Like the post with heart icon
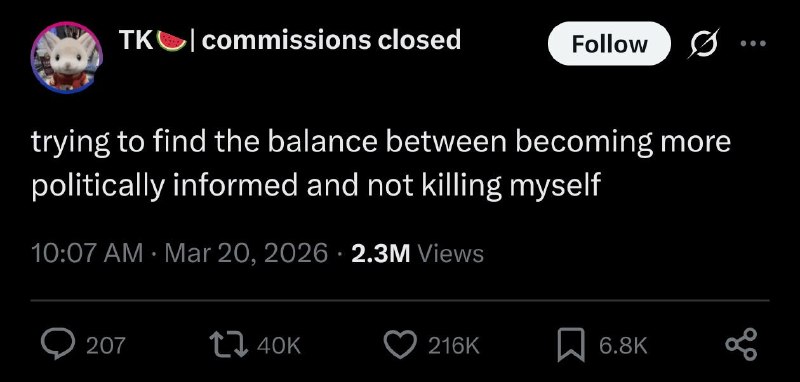 [401, 346]
